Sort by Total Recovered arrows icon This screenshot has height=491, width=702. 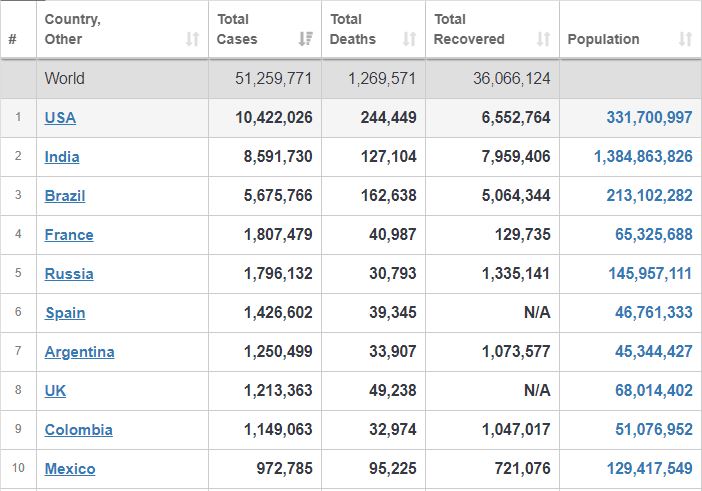click(544, 39)
